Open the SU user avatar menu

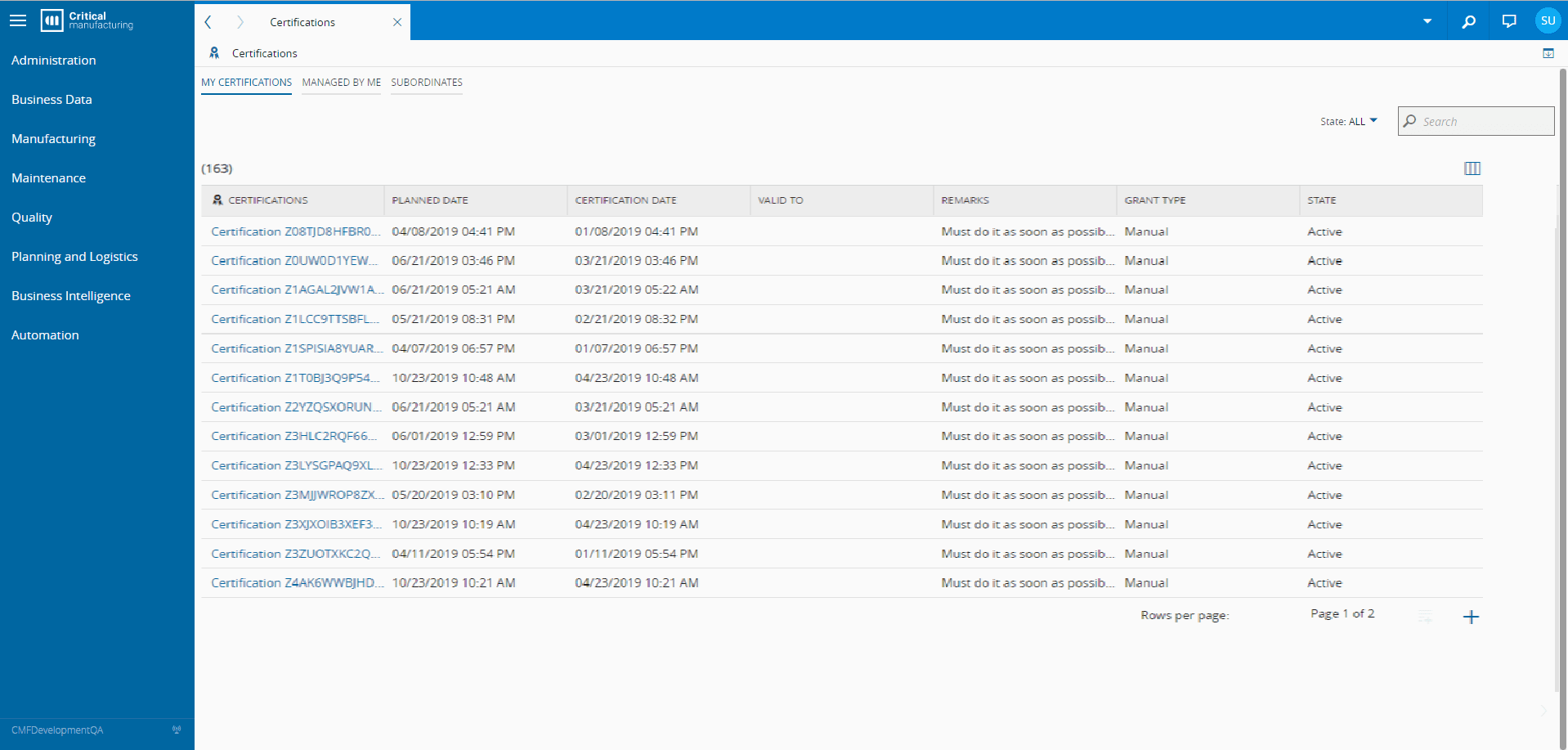(1548, 21)
